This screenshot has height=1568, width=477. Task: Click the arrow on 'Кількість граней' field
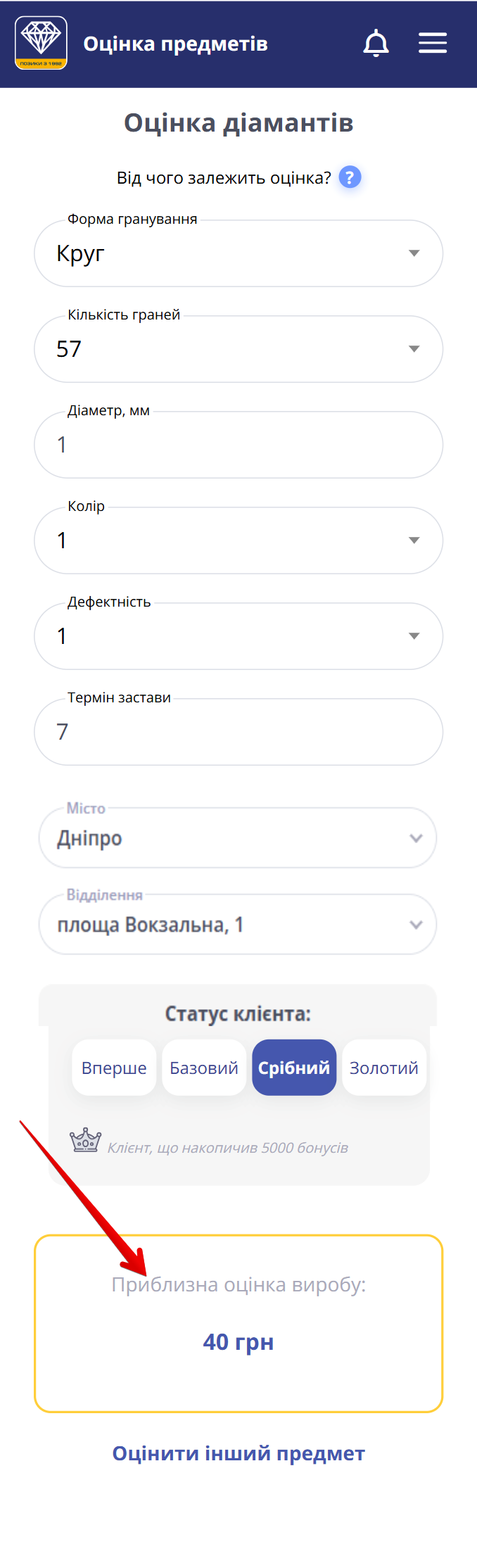click(414, 349)
